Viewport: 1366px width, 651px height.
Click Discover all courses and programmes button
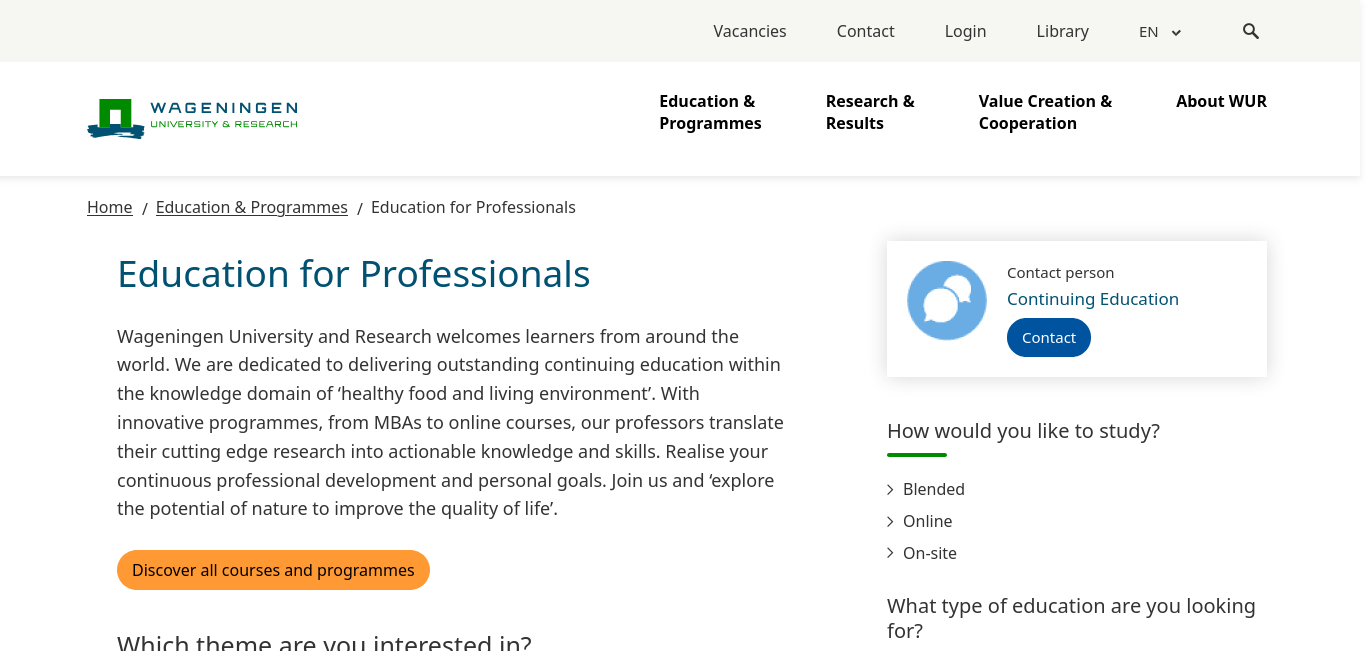pyautogui.click(x=273, y=570)
